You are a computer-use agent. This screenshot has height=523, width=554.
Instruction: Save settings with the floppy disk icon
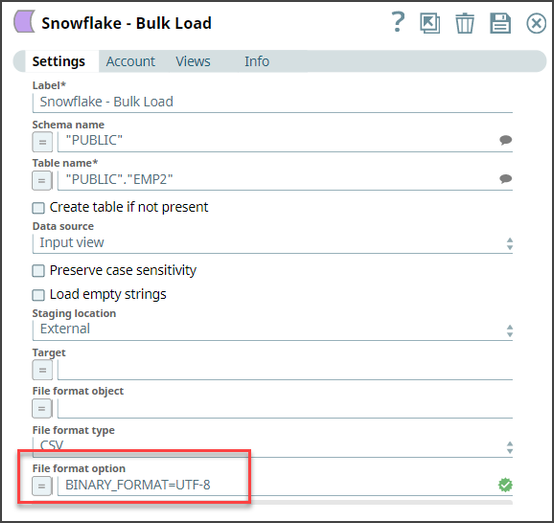pos(500,23)
